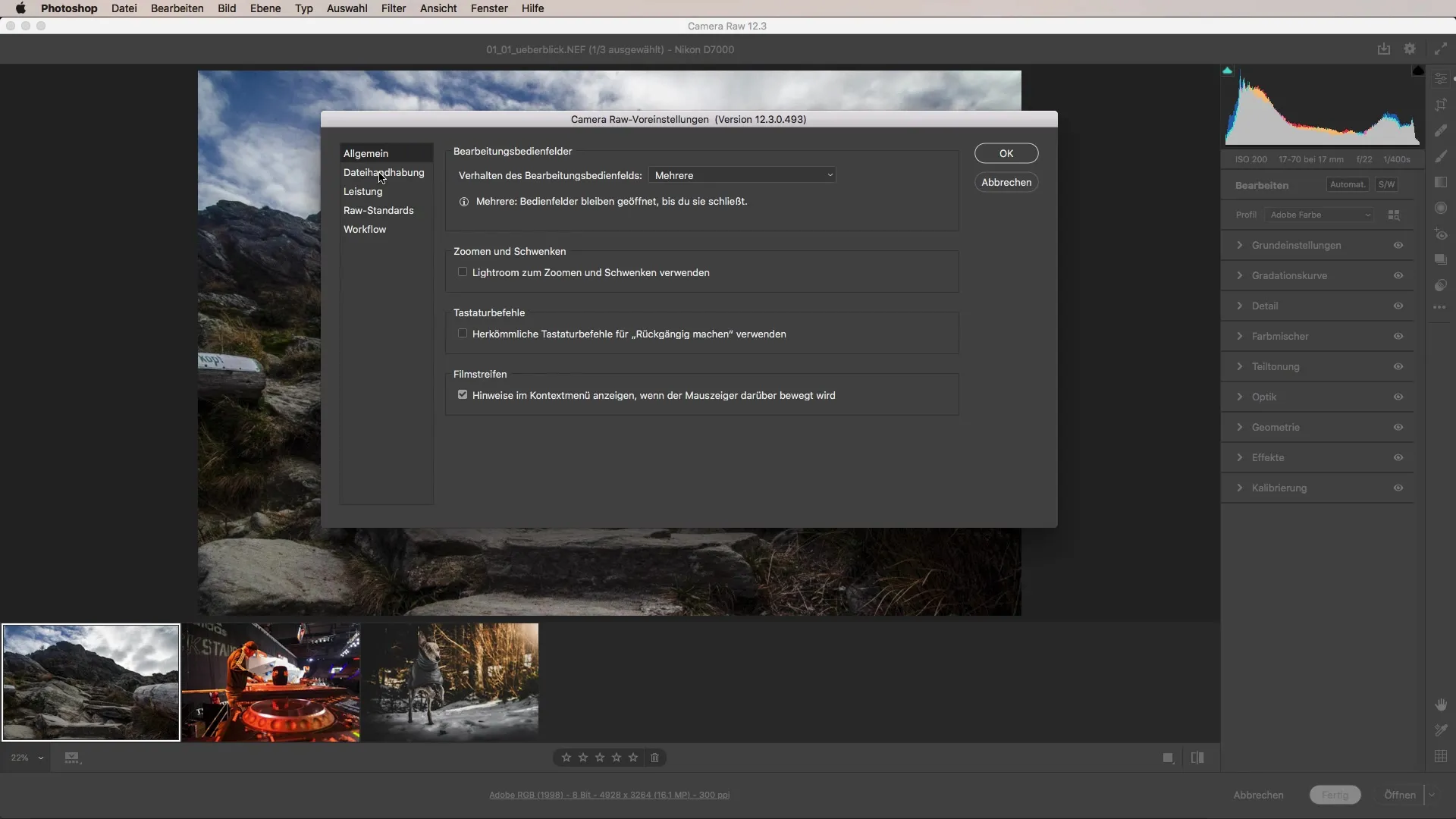Expand the Gradationskurve panel
The height and width of the screenshot is (819, 1456).
(1240, 275)
